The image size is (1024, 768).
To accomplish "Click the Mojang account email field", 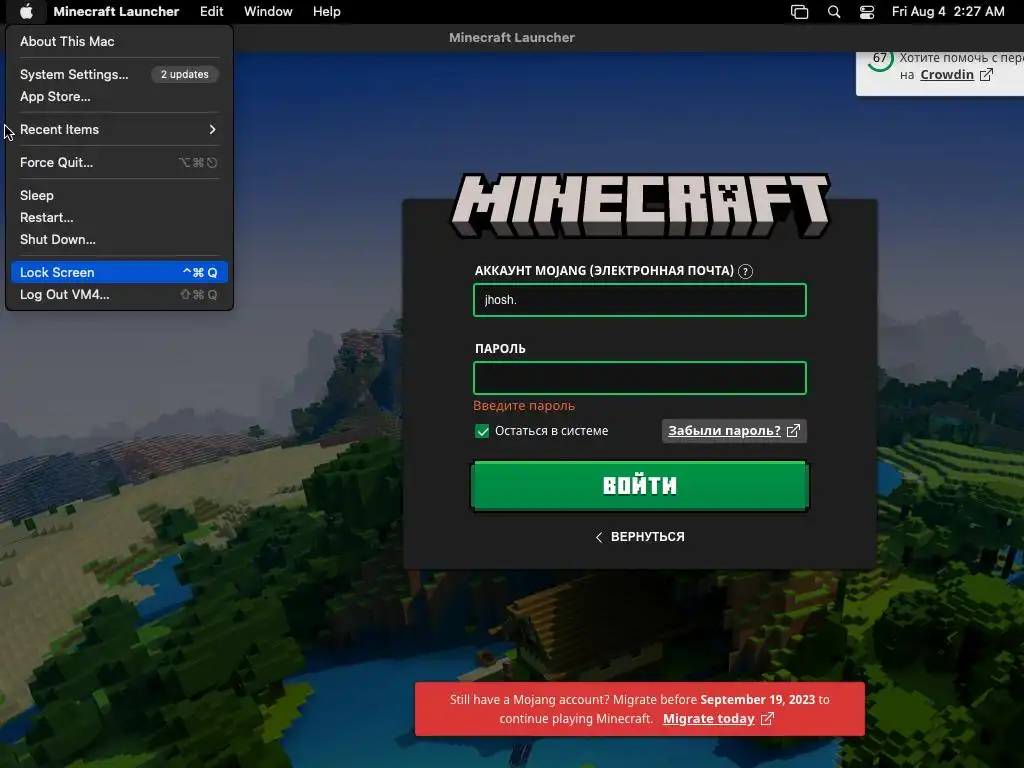I will [x=640, y=300].
